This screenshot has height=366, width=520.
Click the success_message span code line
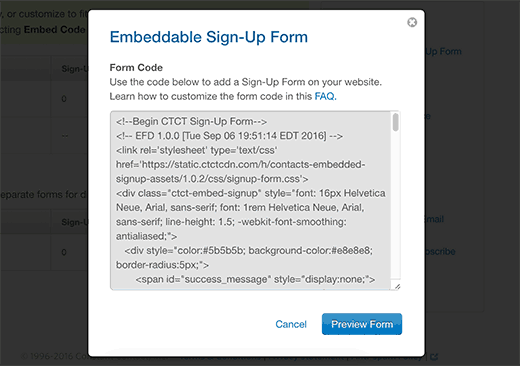point(255,279)
